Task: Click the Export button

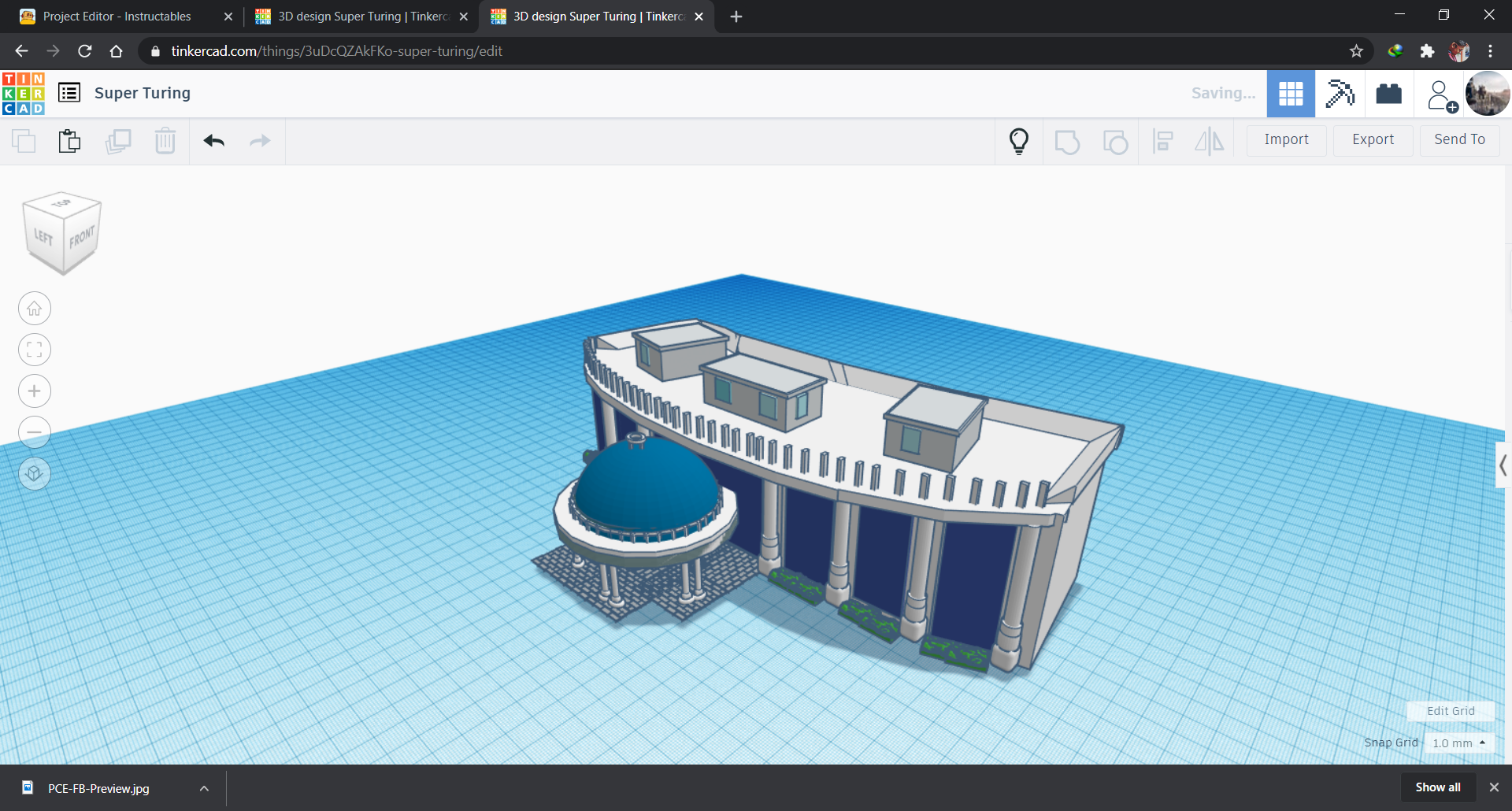Action: (x=1373, y=140)
